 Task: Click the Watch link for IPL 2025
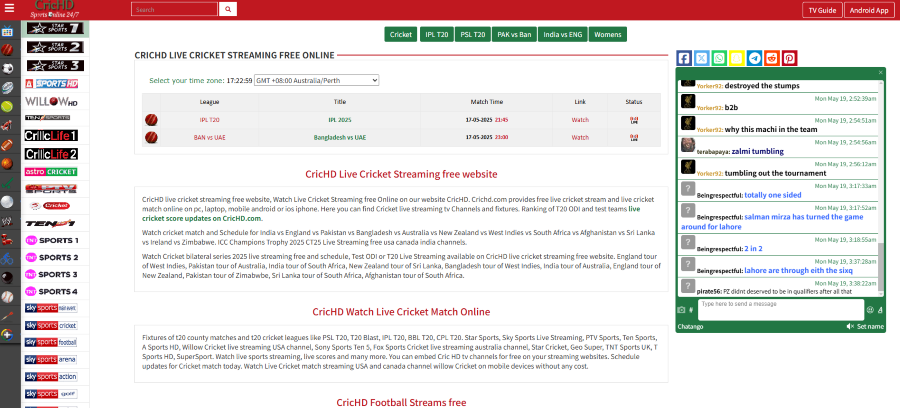point(580,121)
